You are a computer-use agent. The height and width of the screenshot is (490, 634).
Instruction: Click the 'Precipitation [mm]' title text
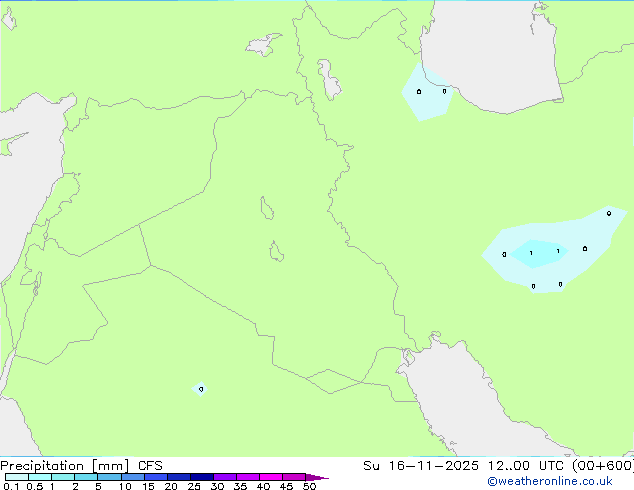click(x=65, y=466)
